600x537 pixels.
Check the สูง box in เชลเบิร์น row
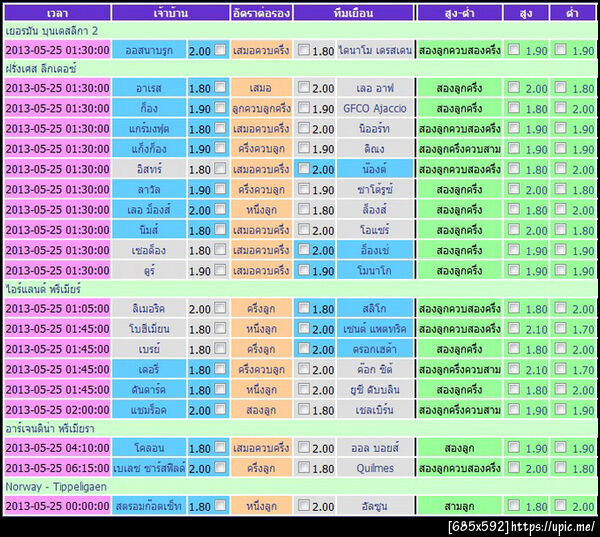click(x=514, y=409)
